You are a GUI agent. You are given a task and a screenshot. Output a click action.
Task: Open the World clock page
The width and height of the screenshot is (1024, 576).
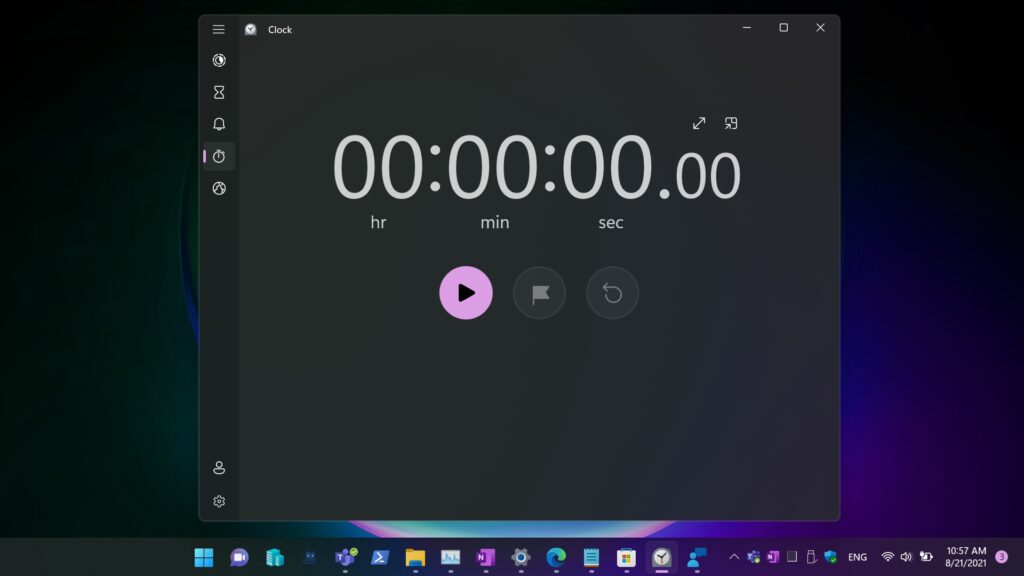pyautogui.click(x=219, y=188)
